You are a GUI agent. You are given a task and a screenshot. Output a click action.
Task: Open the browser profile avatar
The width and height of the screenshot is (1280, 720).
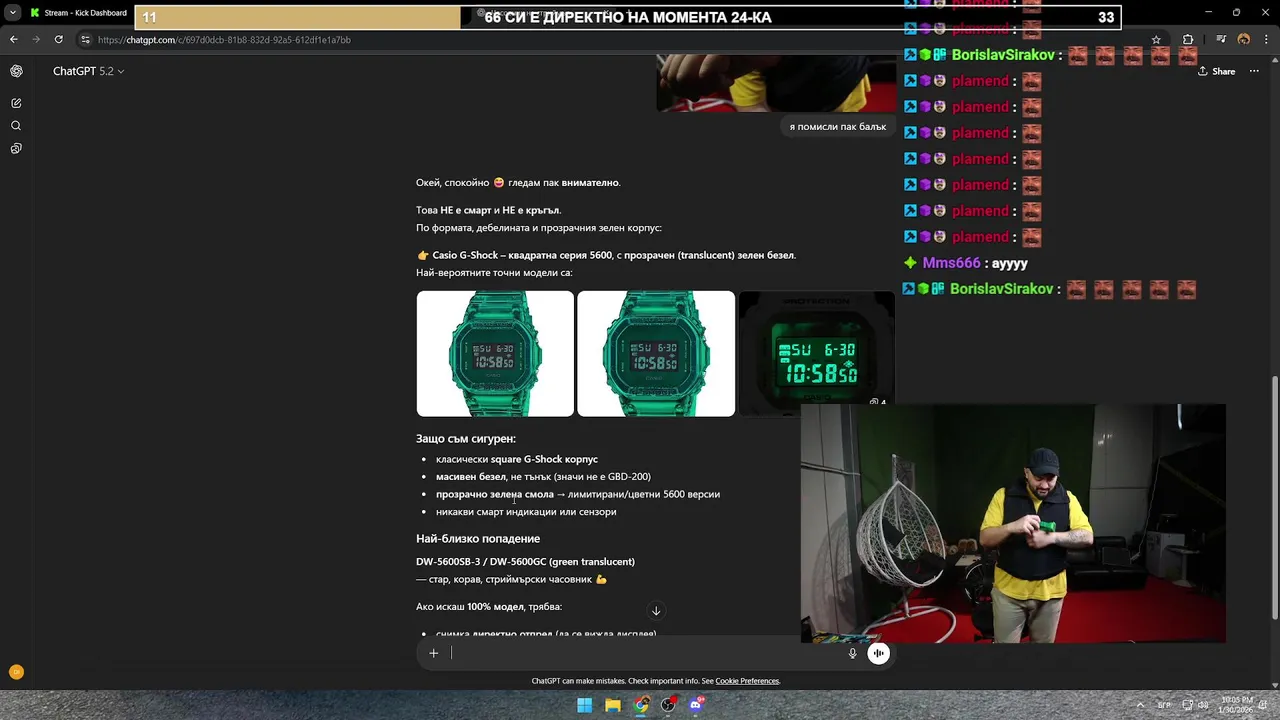1244,40
